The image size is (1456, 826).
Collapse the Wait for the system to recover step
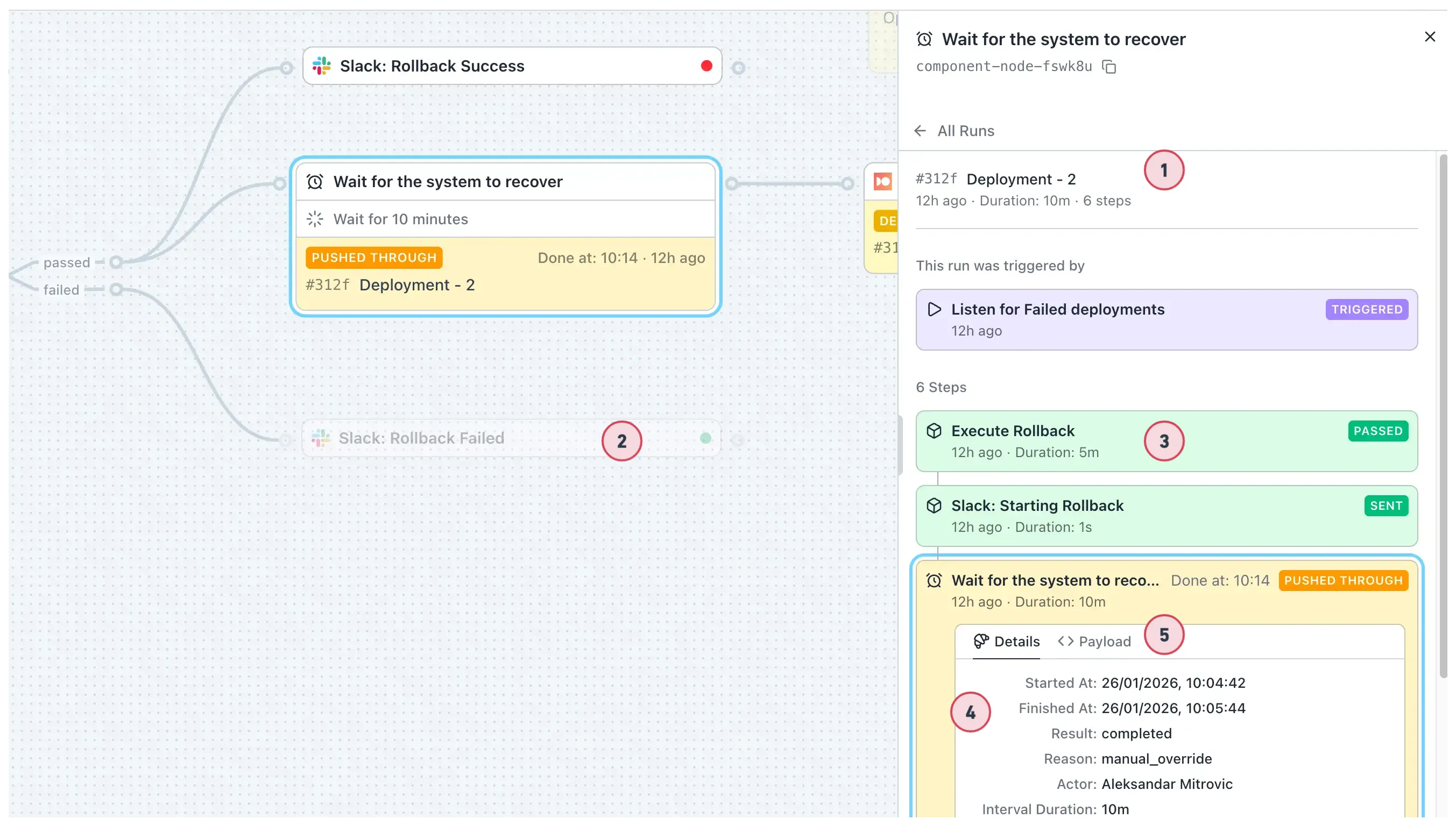1055,581
